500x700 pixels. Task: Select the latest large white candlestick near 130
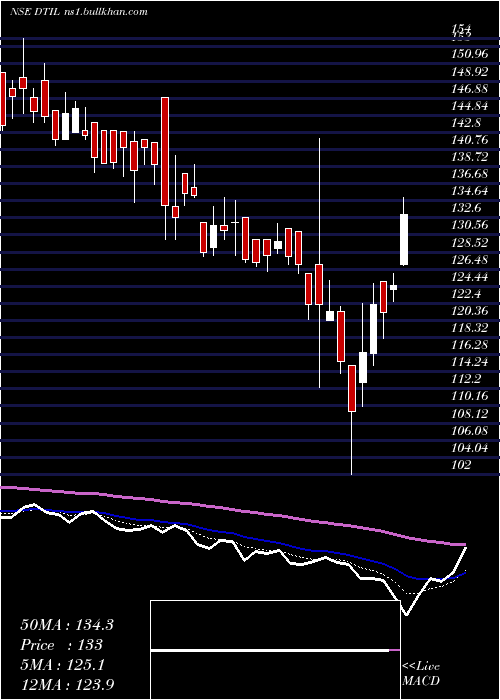click(404, 240)
